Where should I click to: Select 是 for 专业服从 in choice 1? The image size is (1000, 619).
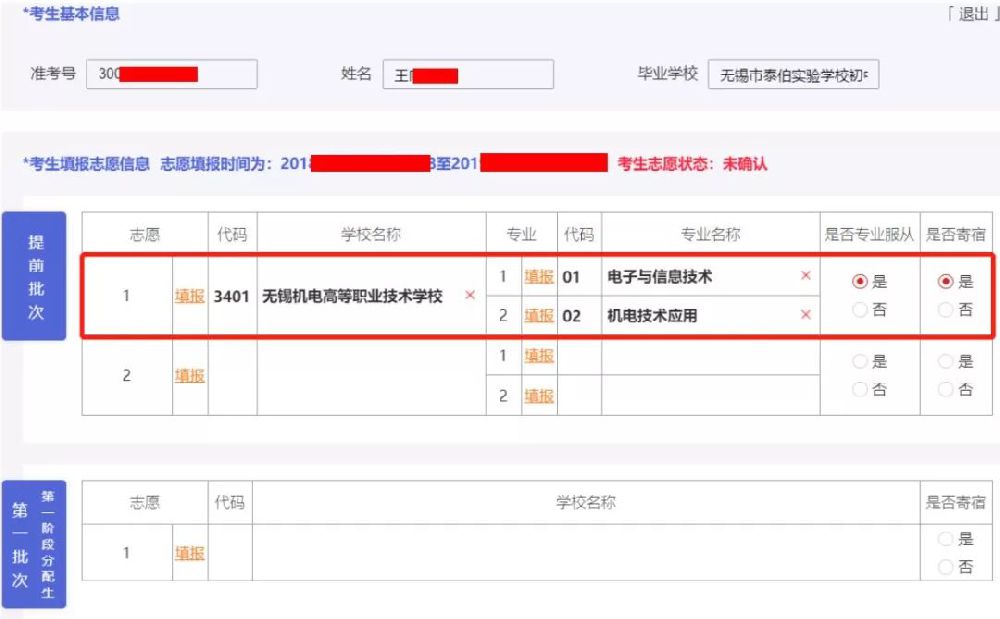tap(860, 281)
